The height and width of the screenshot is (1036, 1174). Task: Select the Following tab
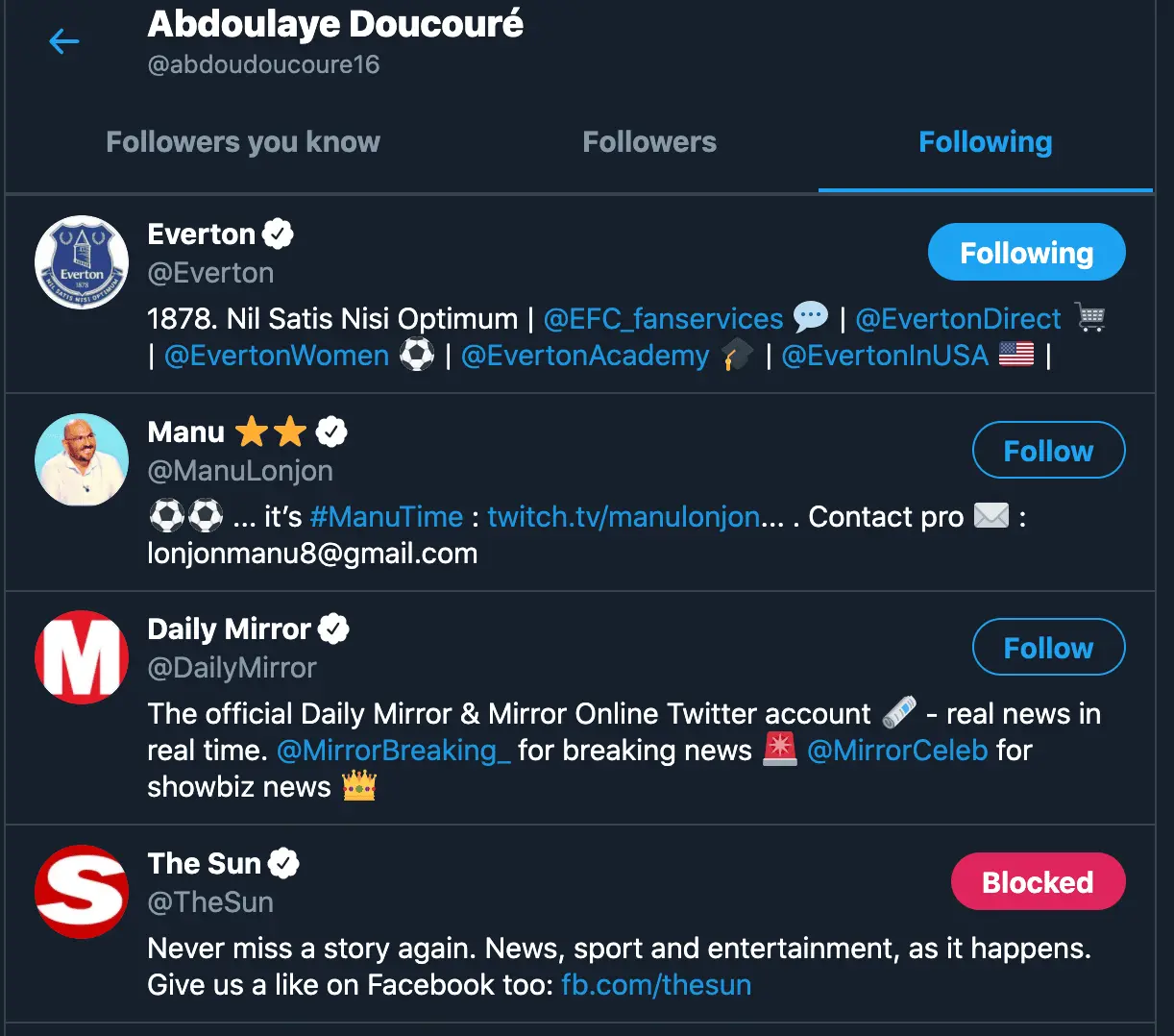click(986, 142)
